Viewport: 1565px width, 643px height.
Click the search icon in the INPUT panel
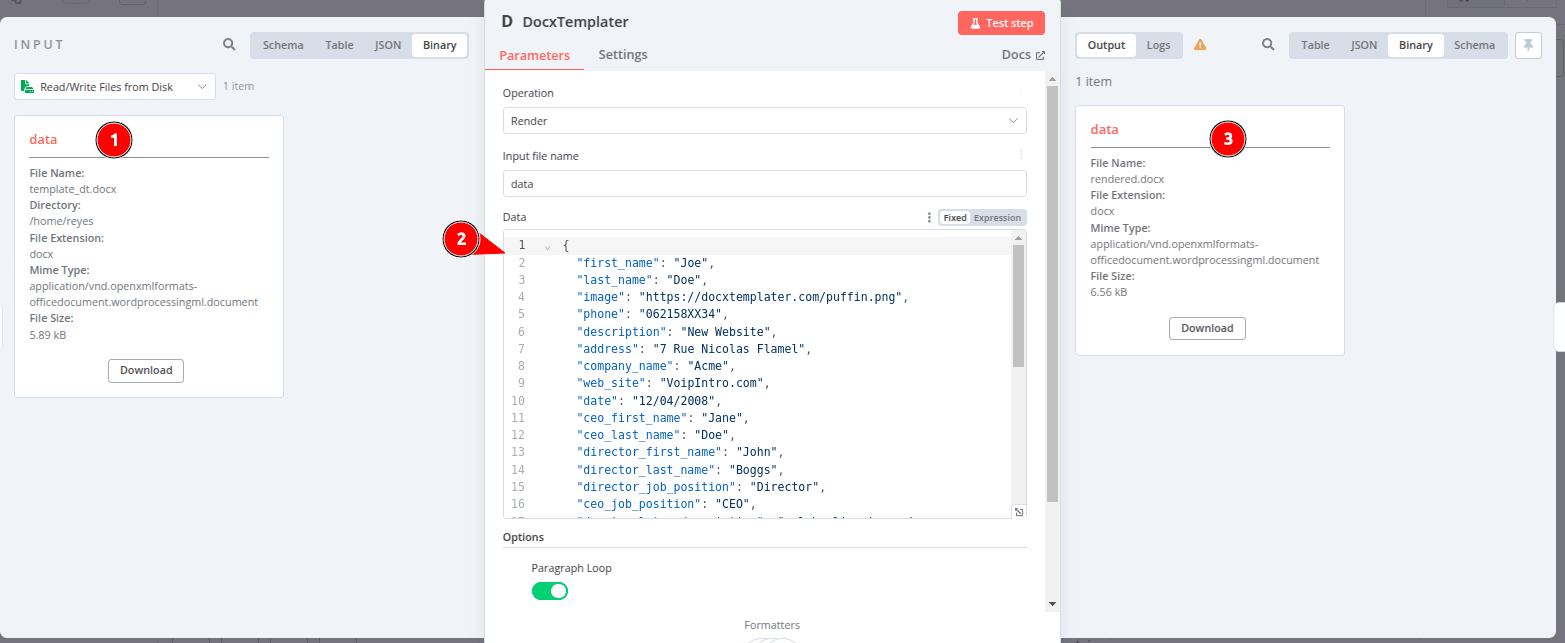tap(229, 44)
